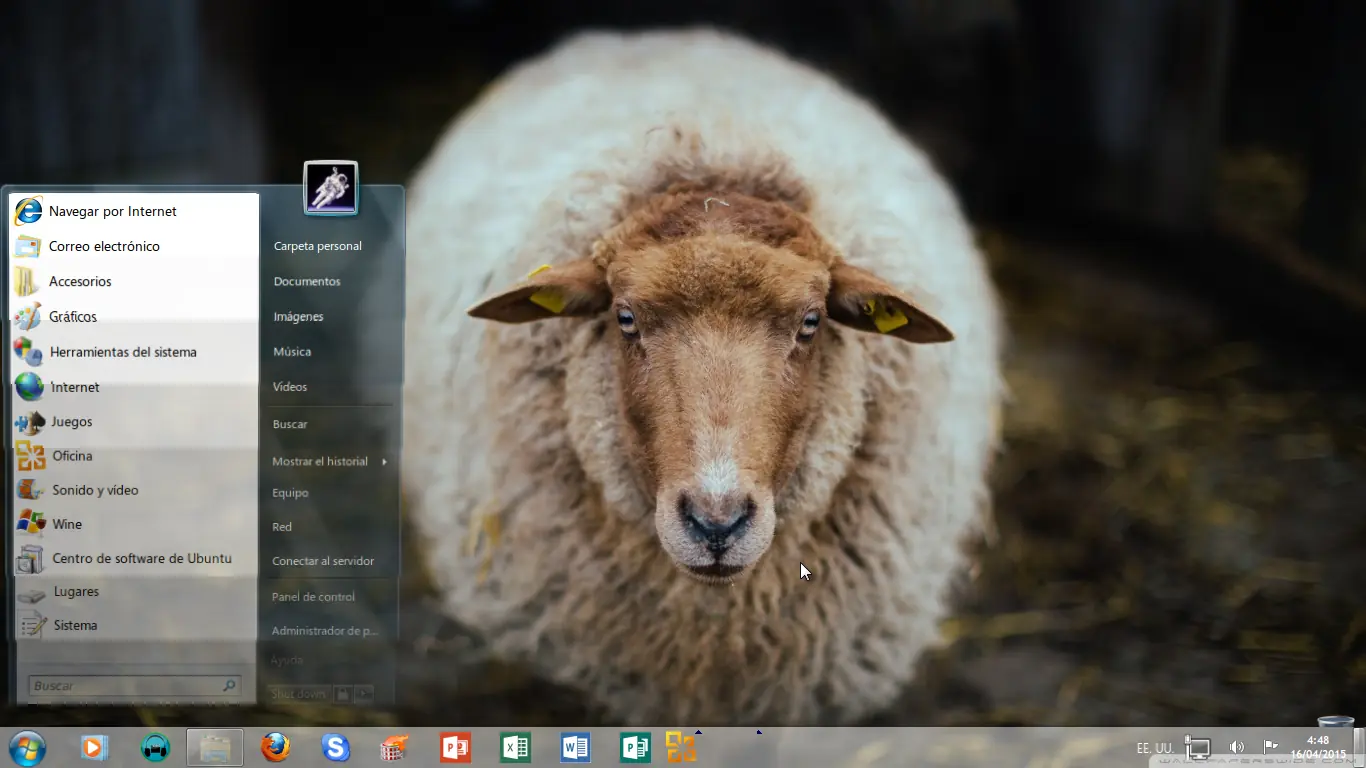This screenshot has width=1366, height=768.
Task: Launch Publisher from the taskbar
Action: point(635,748)
